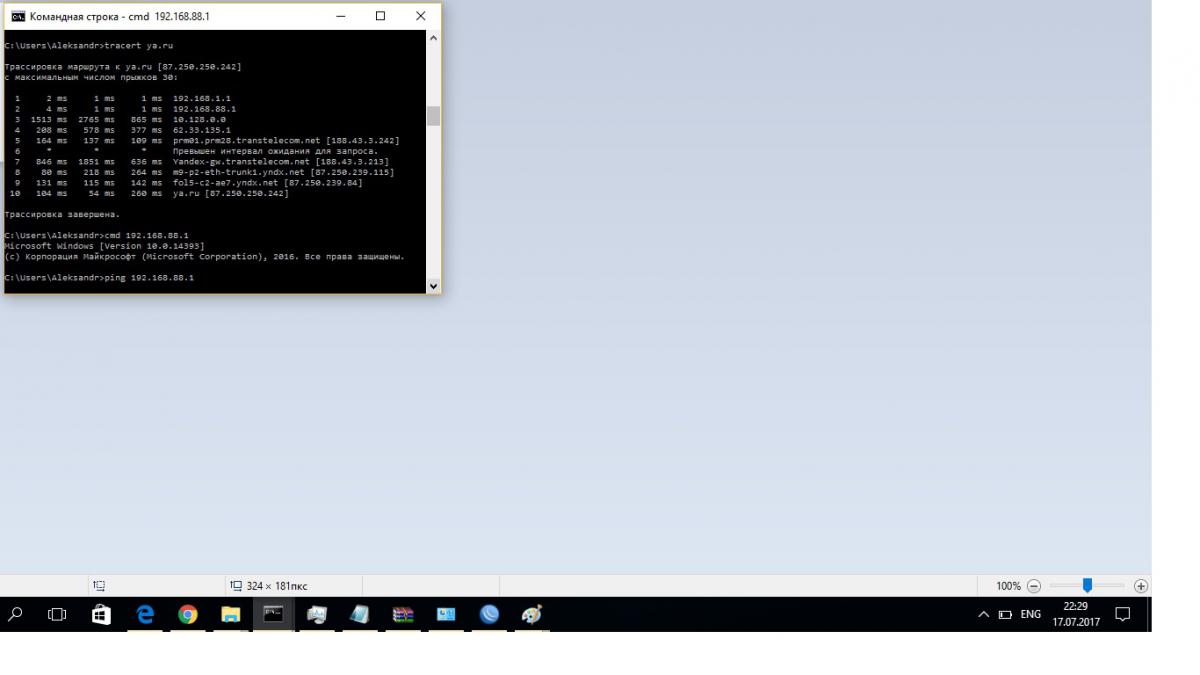Click the zoom in plus button
The image size is (1200, 675).
tap(1141, 586)
